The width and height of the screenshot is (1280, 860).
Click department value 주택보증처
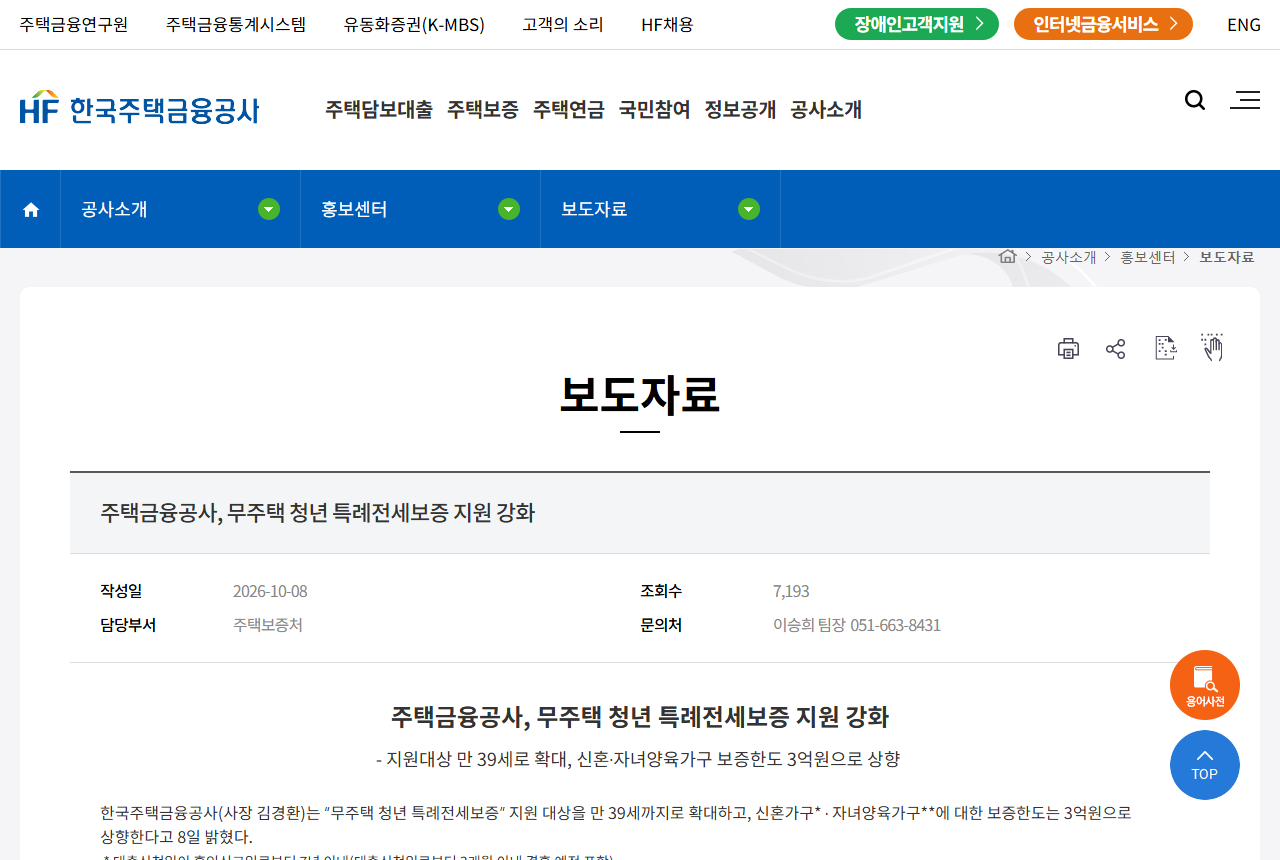(x=268, y=625)
